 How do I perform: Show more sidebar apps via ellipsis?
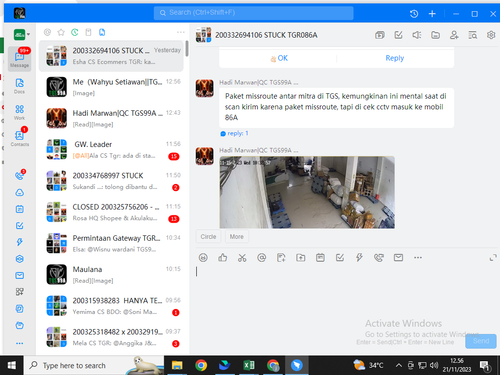(x=19, y=343)
